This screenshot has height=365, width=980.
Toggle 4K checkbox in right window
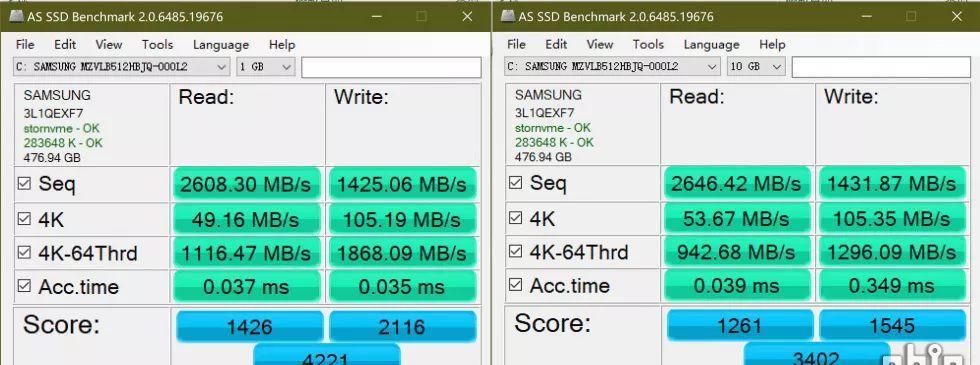516,218
